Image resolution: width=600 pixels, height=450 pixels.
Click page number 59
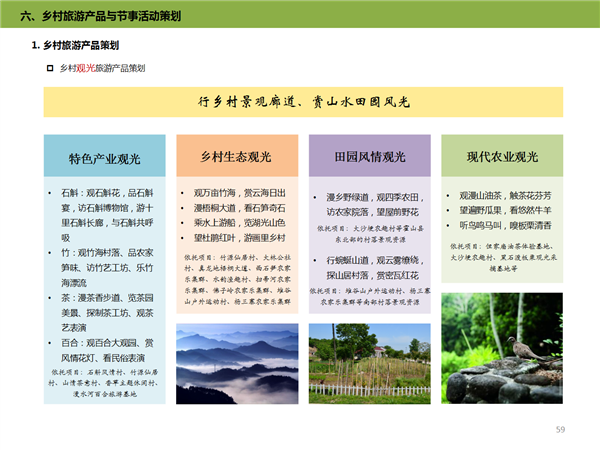(560, 429)
